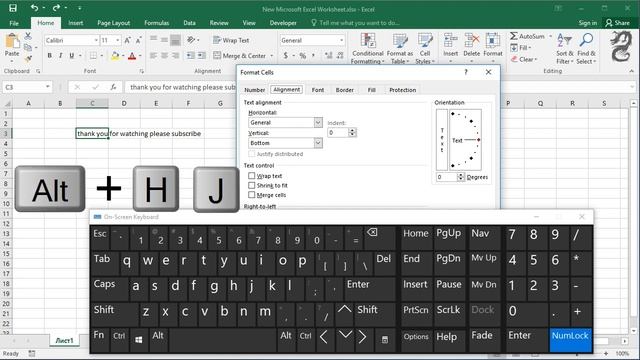Decrease font size with smaller A
This screenshot has width=640, height=360.
pyautogui.click(x=138, y=40)
